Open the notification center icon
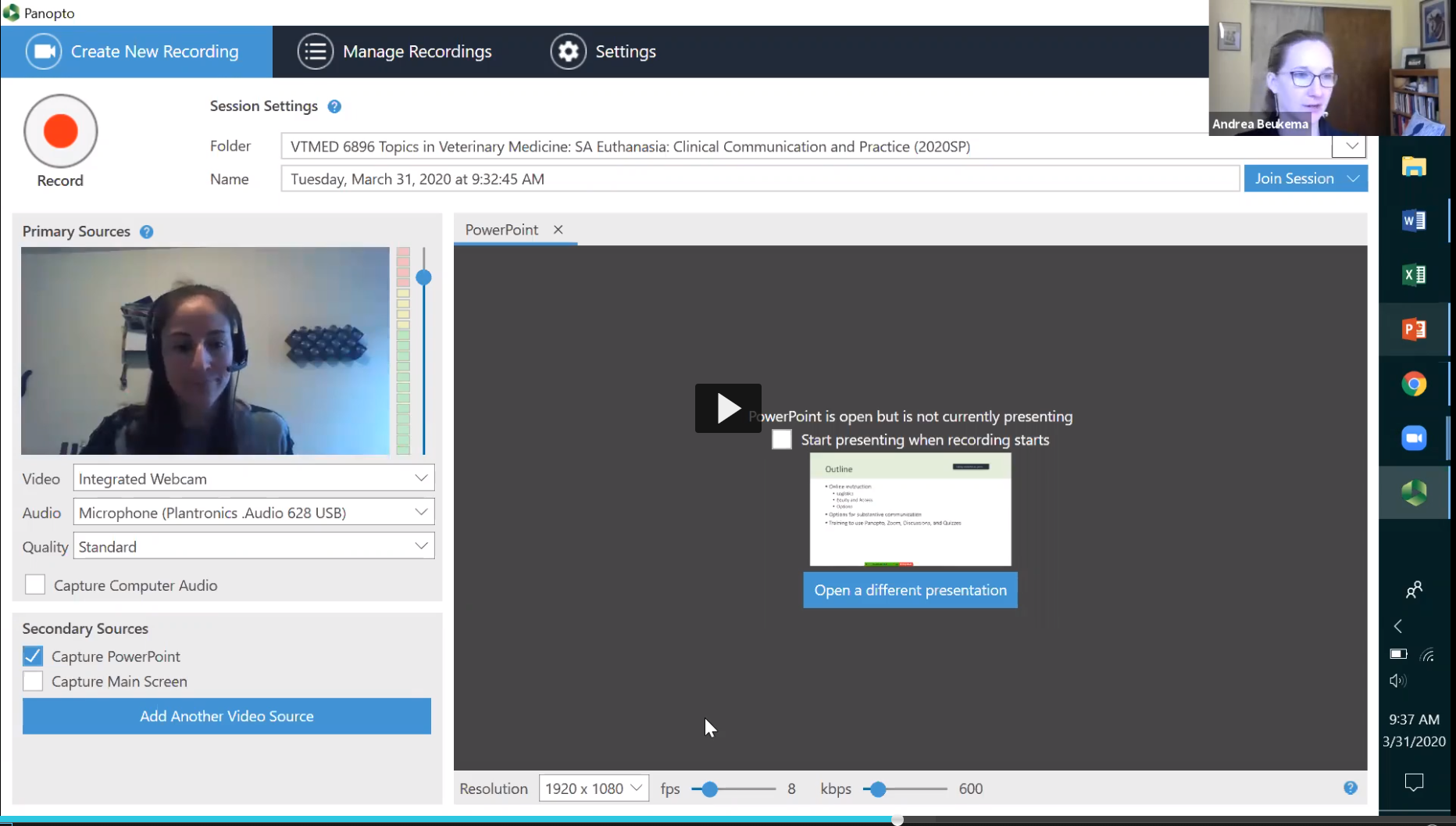Image resolution: width=1456 pixels, height=826 pixels. 1414,781
